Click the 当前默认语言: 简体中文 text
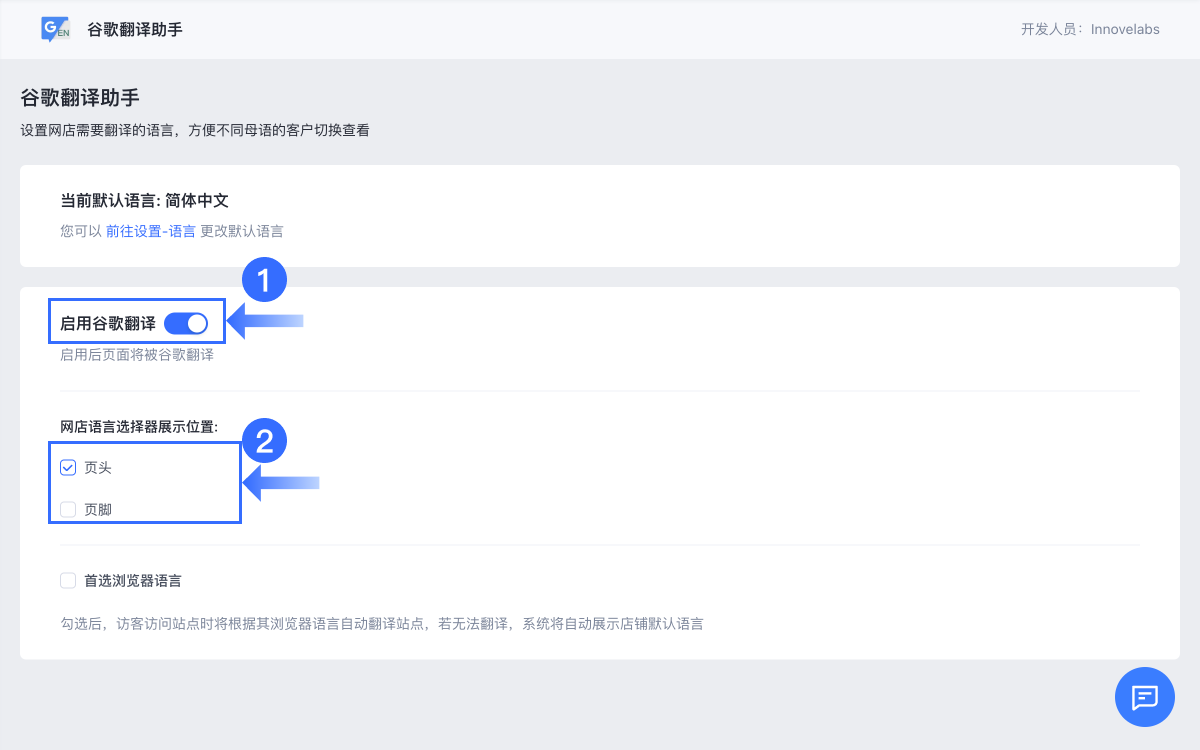This screenshot has height=750, width=1200. (145, 200)
